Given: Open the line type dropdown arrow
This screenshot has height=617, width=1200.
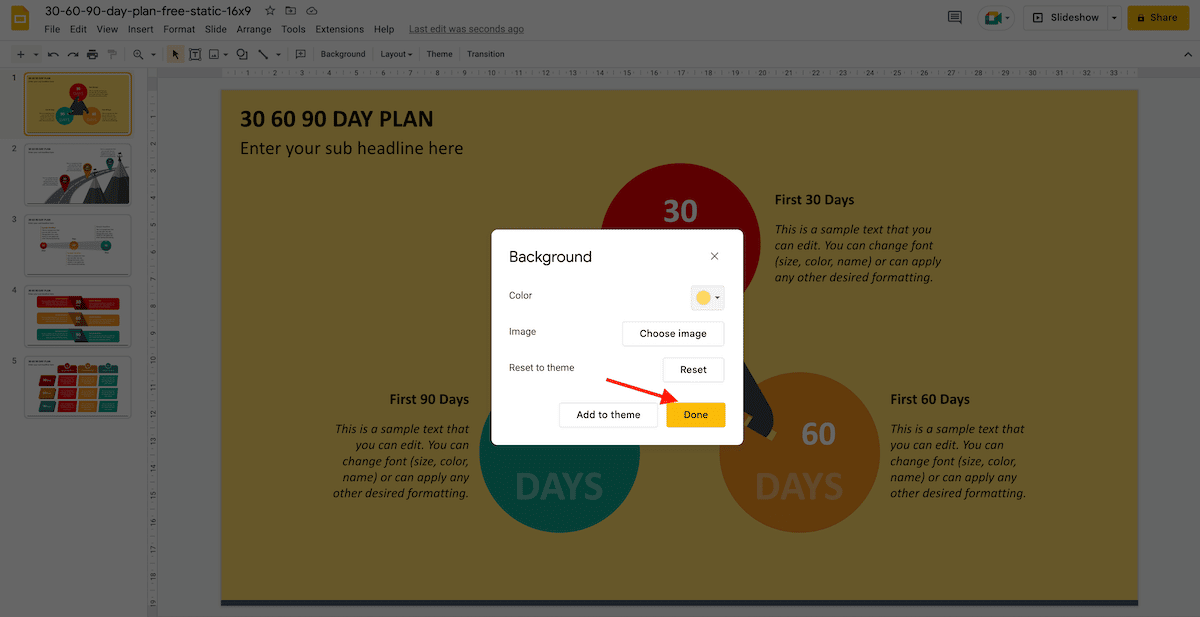Looking at the screenshot, I should (277, 54).
